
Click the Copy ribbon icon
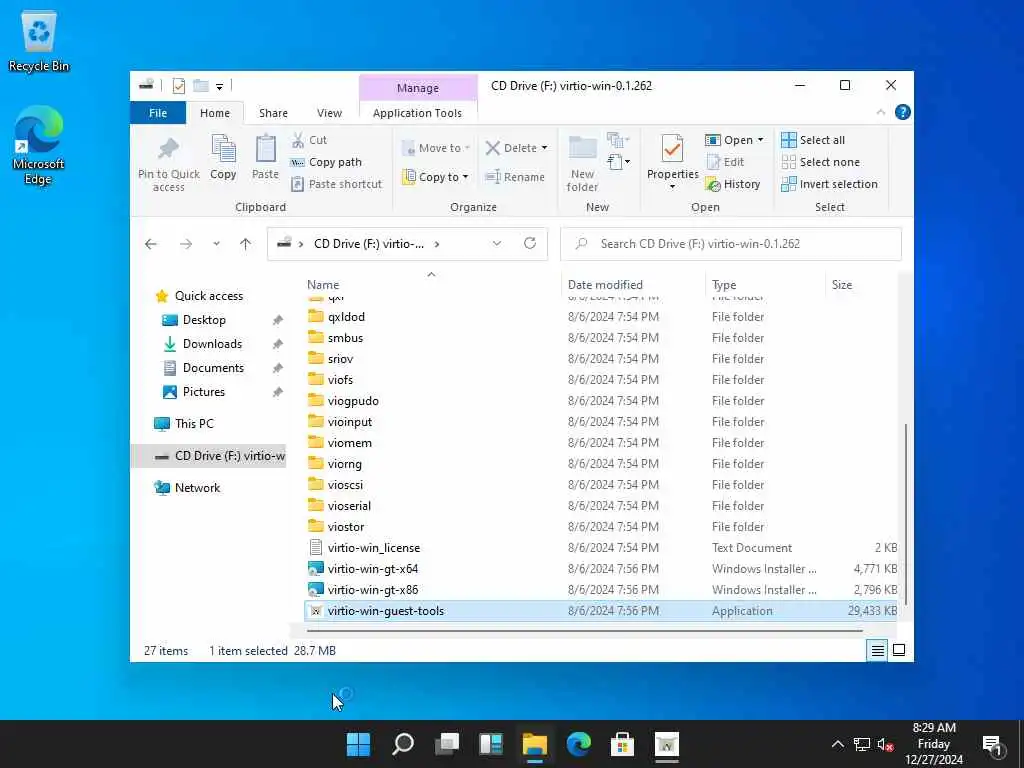coord(223,149)
